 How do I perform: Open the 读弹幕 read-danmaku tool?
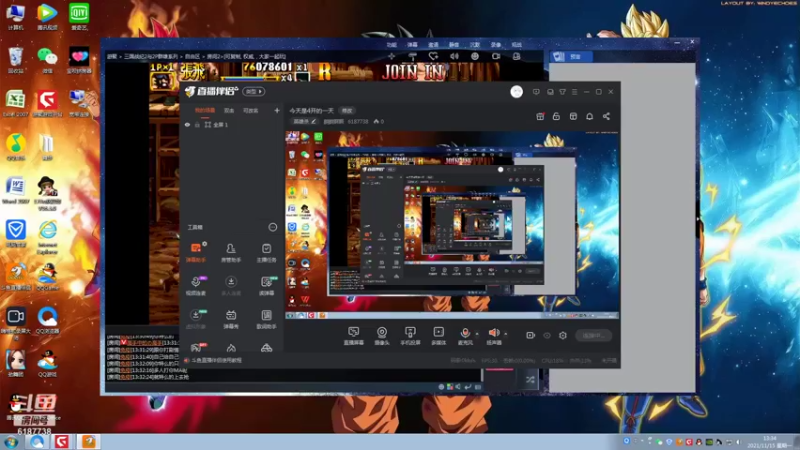[x=266, y=286]
